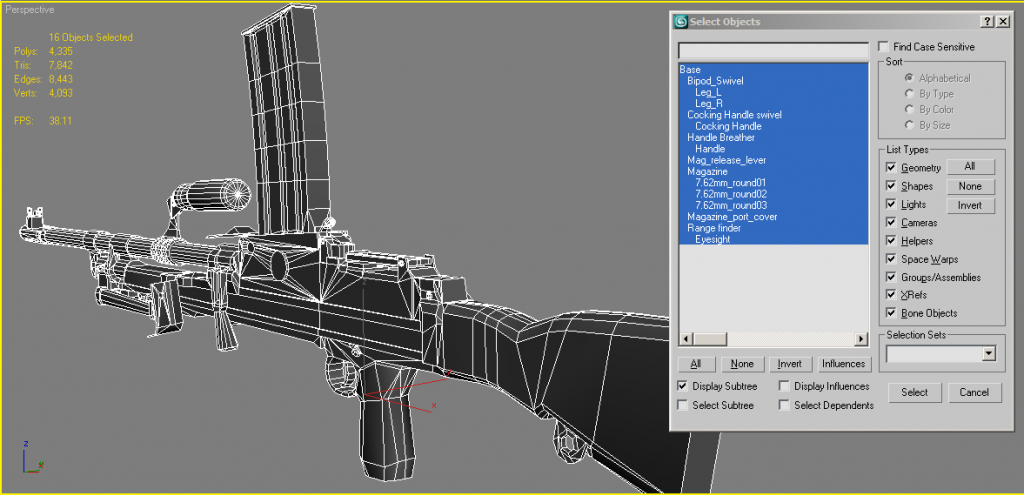
Task: Pick 7.62mm_round02 from the object list
Action: (x=730, y=194)
